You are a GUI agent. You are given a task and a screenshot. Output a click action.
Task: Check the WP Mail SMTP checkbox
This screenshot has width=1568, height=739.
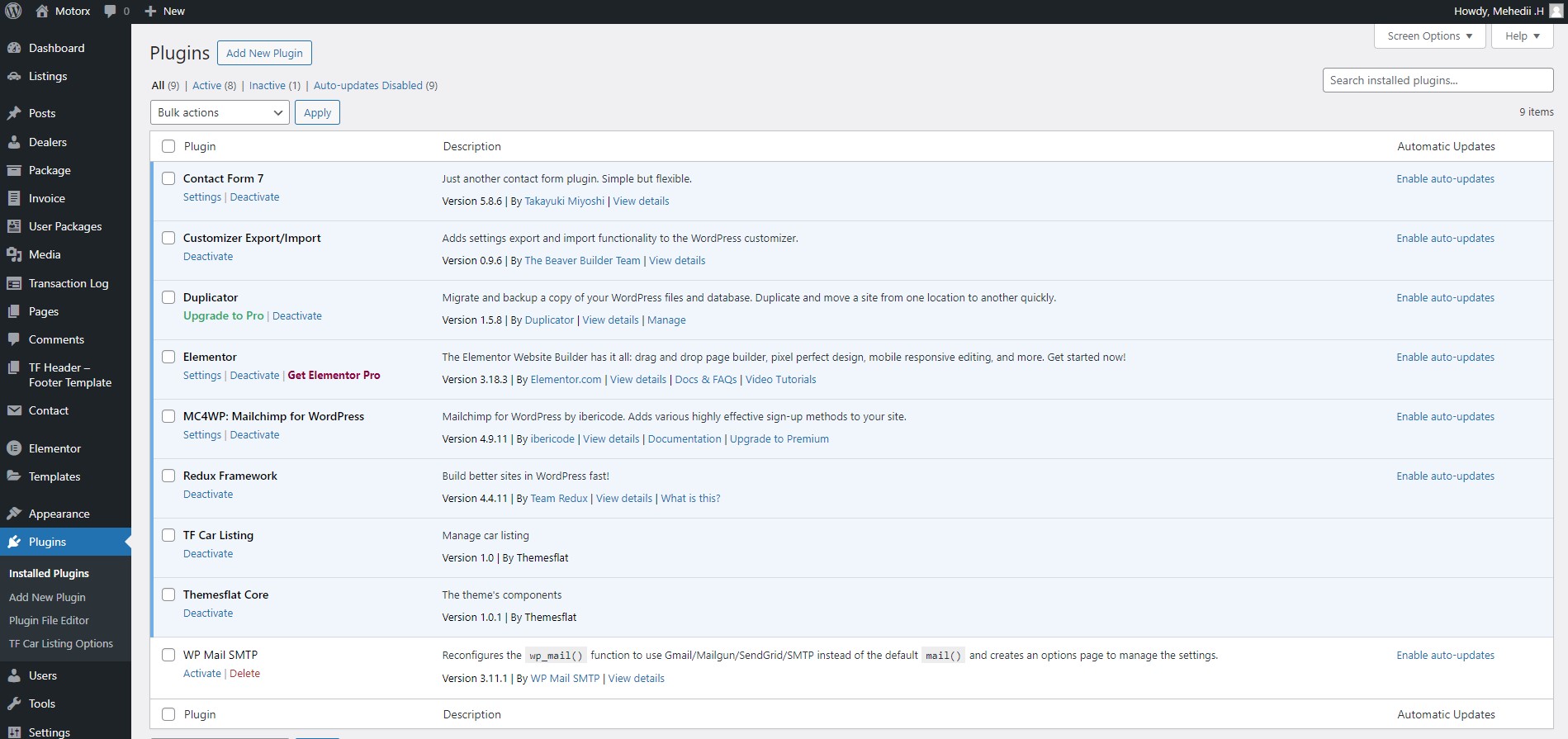tap(168, 655)
